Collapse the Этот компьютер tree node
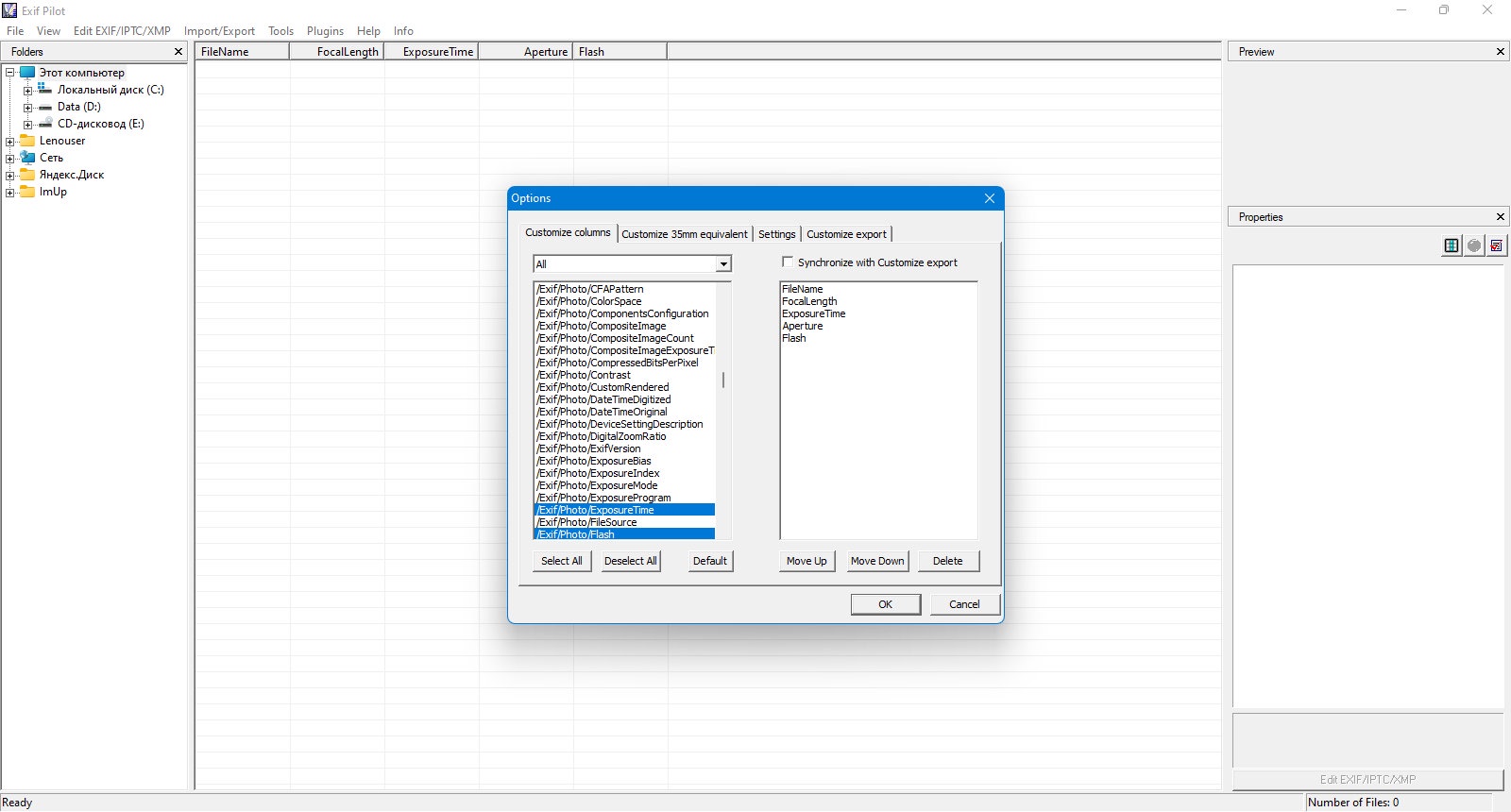Image resolution: width=1511 pixels, height=812 pixels. point(9,73)
